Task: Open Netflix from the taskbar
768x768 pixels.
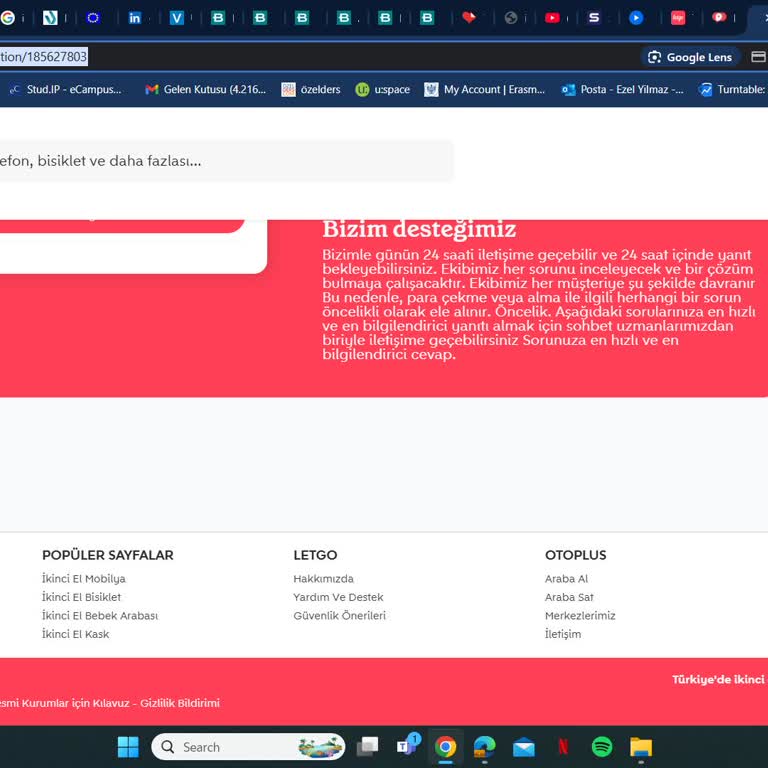Action: [x=563, y=747]
